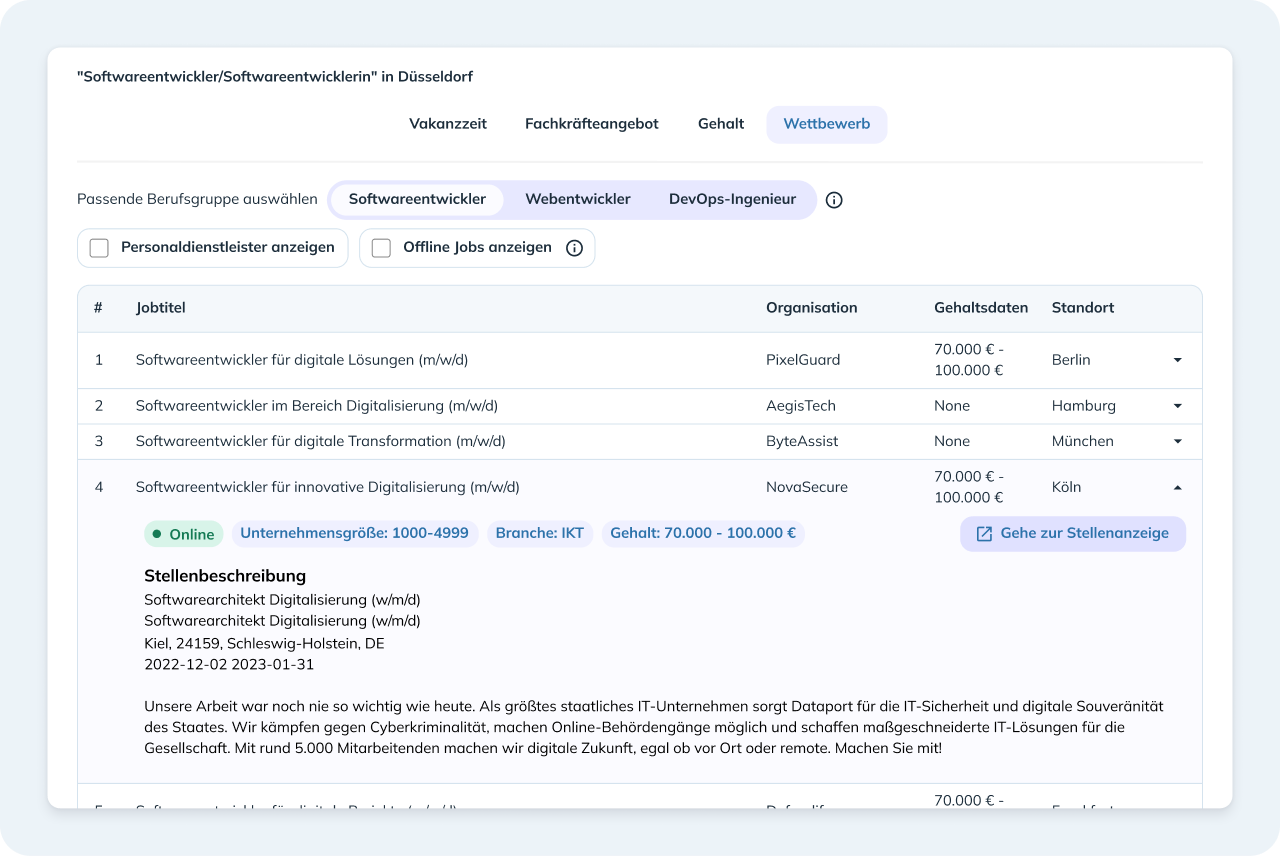The width and height of the screenshot is (1280, 856).
Task: Click the Branche: IKT tag
Action: (540, 533)
